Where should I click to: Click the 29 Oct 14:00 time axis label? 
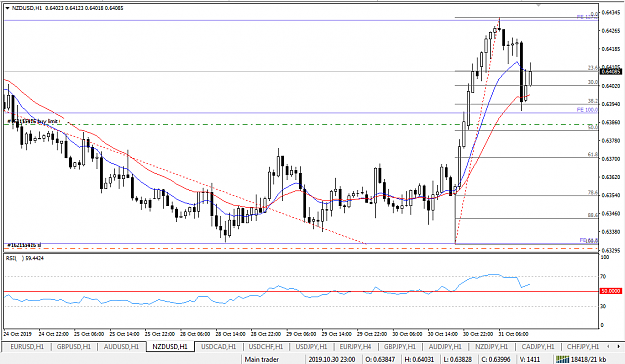coord(337,334)
